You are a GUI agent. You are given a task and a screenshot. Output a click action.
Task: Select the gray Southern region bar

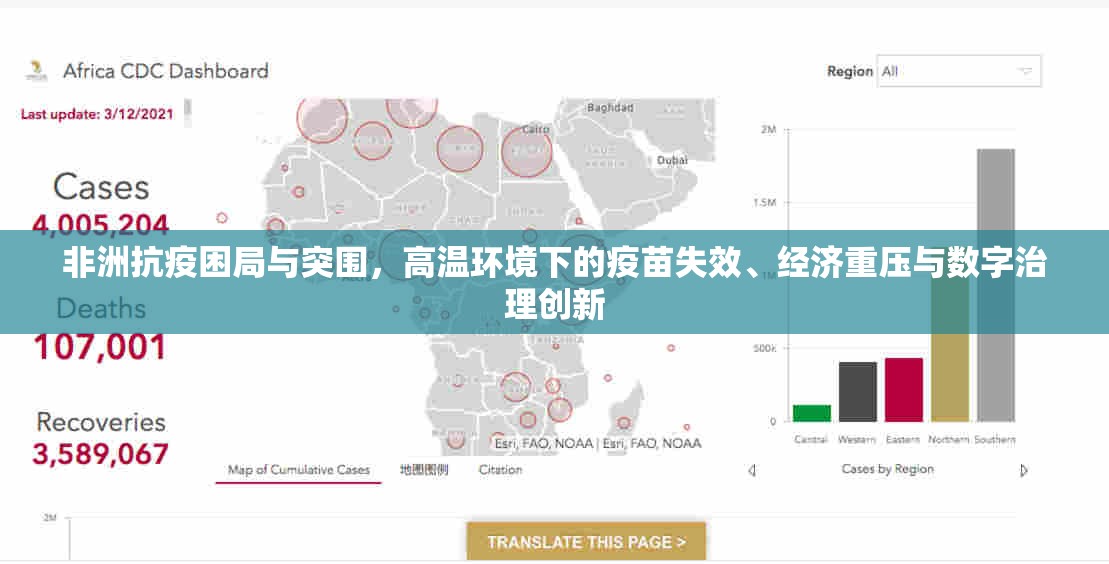click(x=996, y=285)
